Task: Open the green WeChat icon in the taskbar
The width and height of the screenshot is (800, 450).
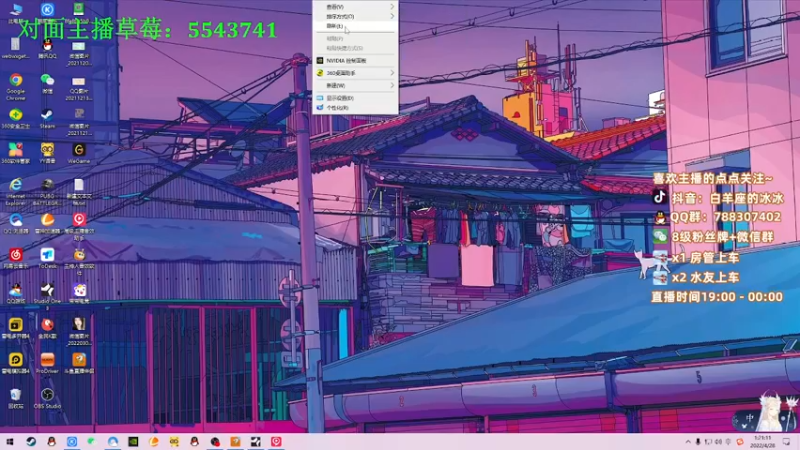Action: click(x=92, y=442)
